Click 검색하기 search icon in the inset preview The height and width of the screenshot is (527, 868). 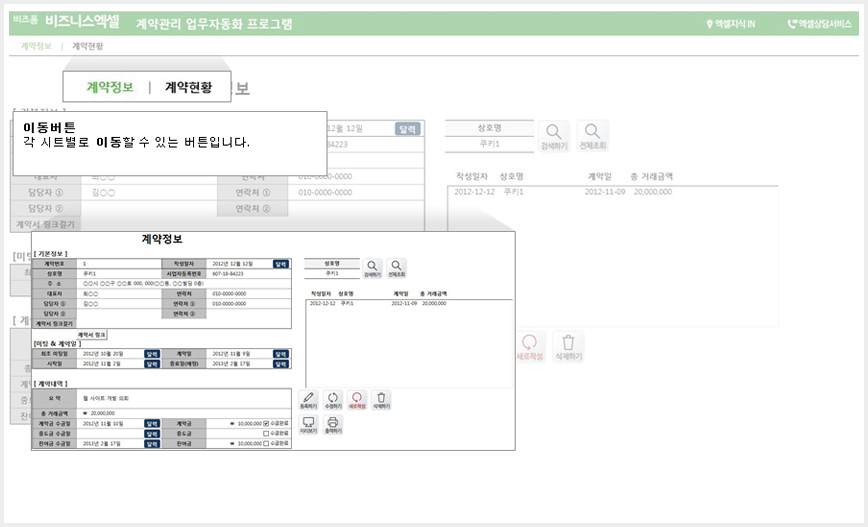coord(373,268)
